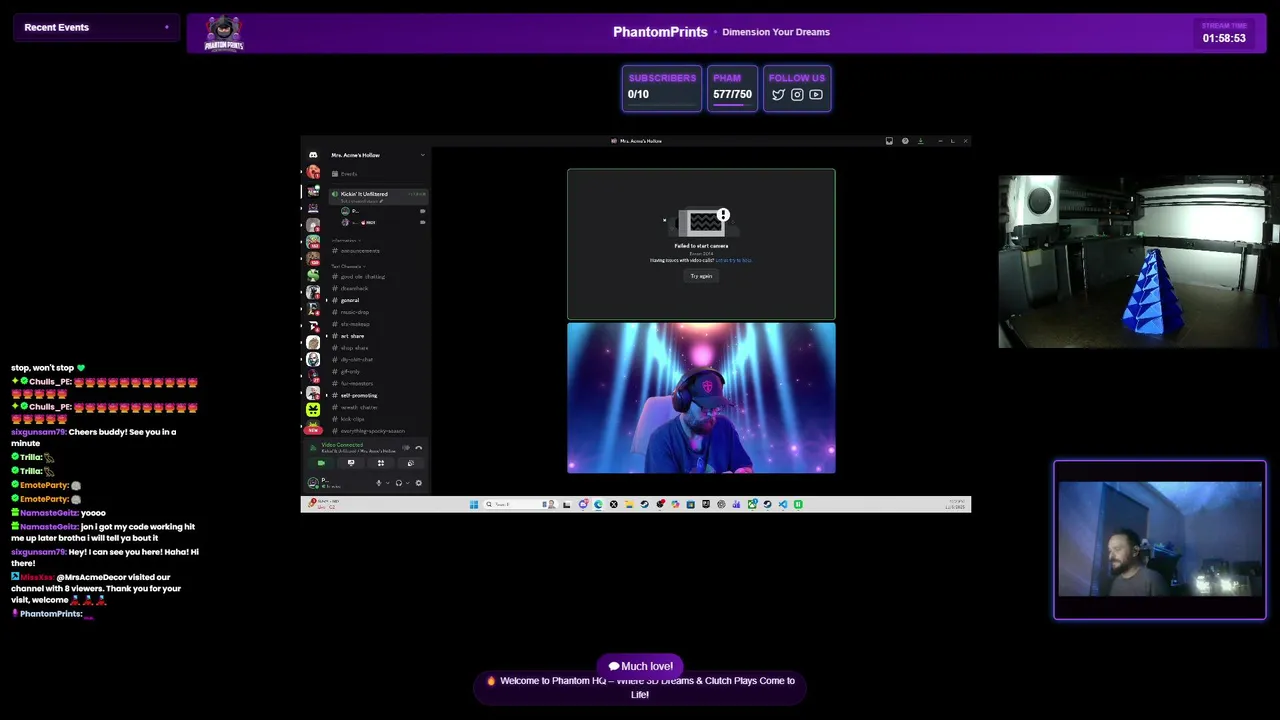Open the gif-only channel
Image resolution: width=1280 pixels, height=720 pixels.
(378, 371)
